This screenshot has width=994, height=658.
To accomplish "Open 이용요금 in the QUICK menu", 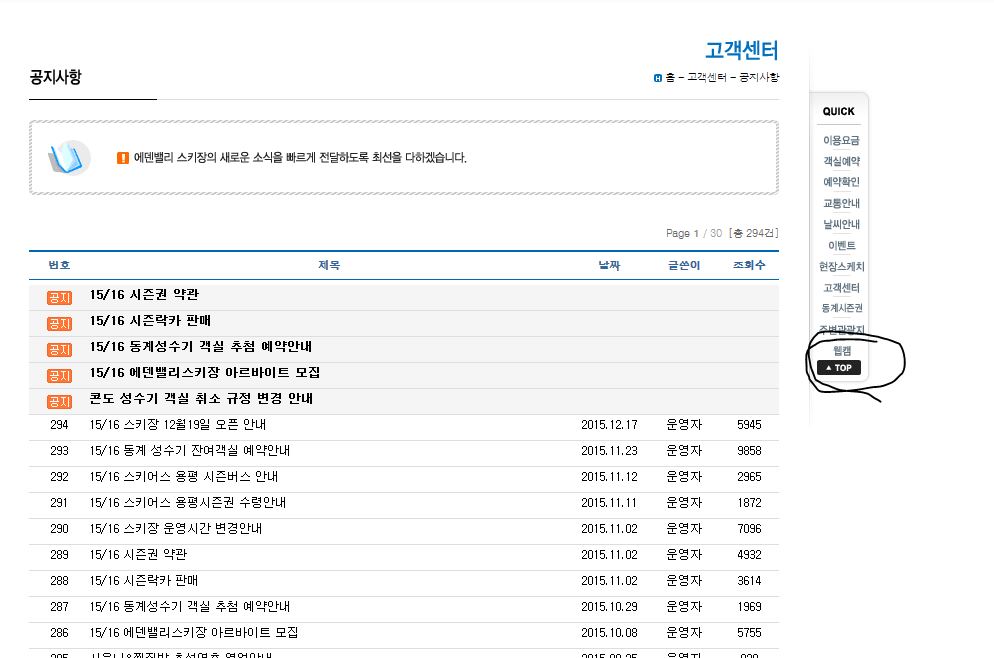I will [841, 140].
